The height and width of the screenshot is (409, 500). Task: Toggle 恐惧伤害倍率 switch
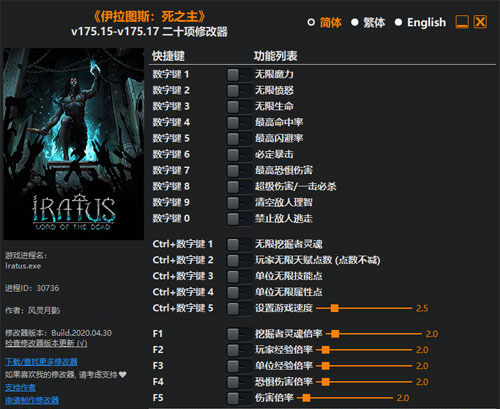click(239, 382)
